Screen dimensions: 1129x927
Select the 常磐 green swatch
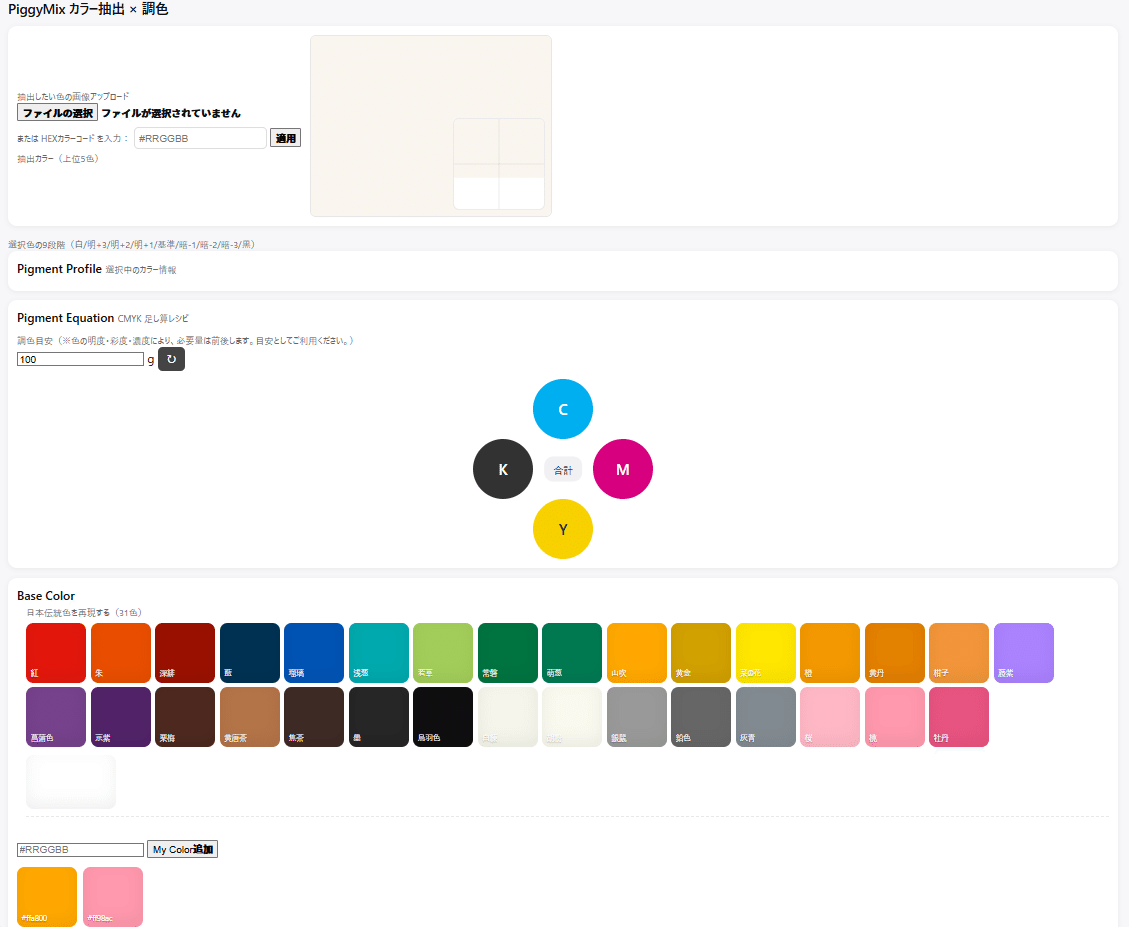pyautogui.click(x=508, y=653)
